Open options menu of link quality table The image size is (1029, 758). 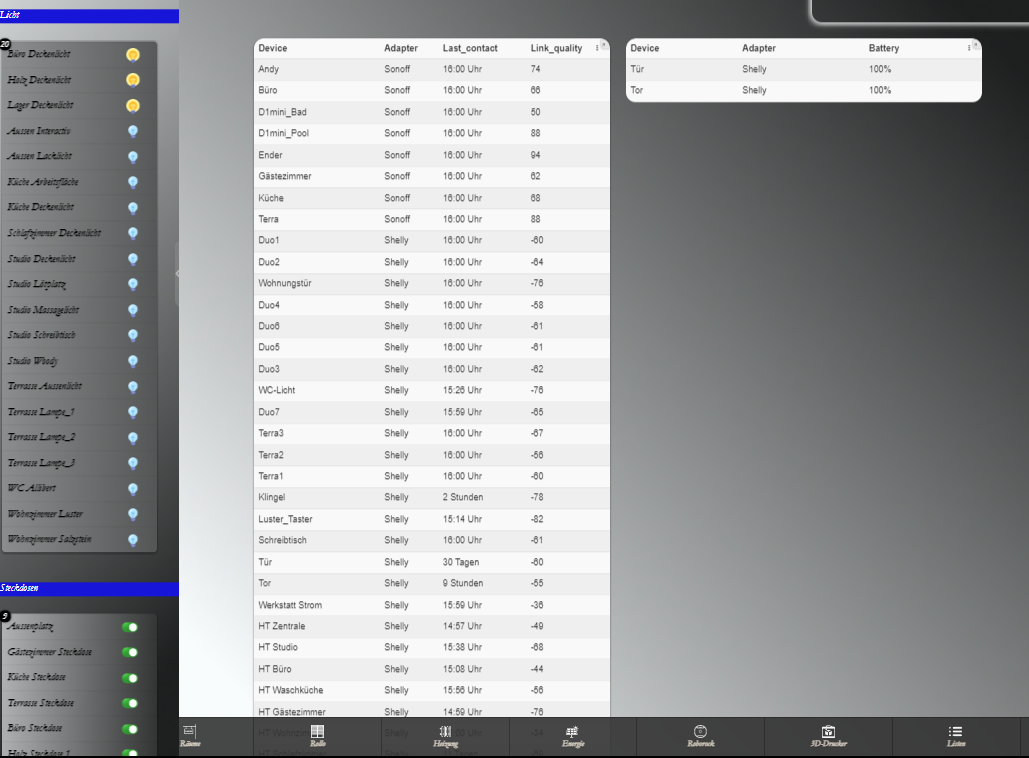tap(598, 47)
